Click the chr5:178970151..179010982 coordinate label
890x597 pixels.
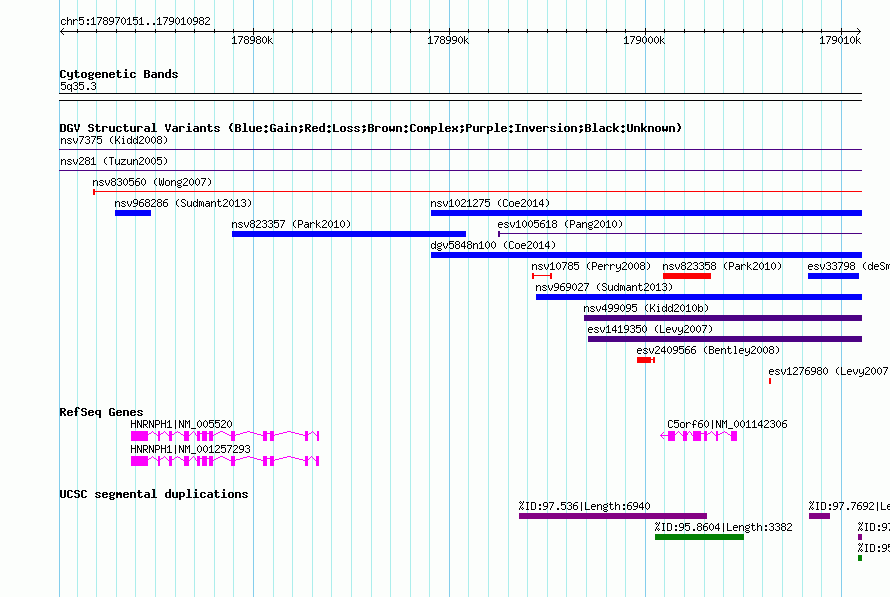click(135, 21)
